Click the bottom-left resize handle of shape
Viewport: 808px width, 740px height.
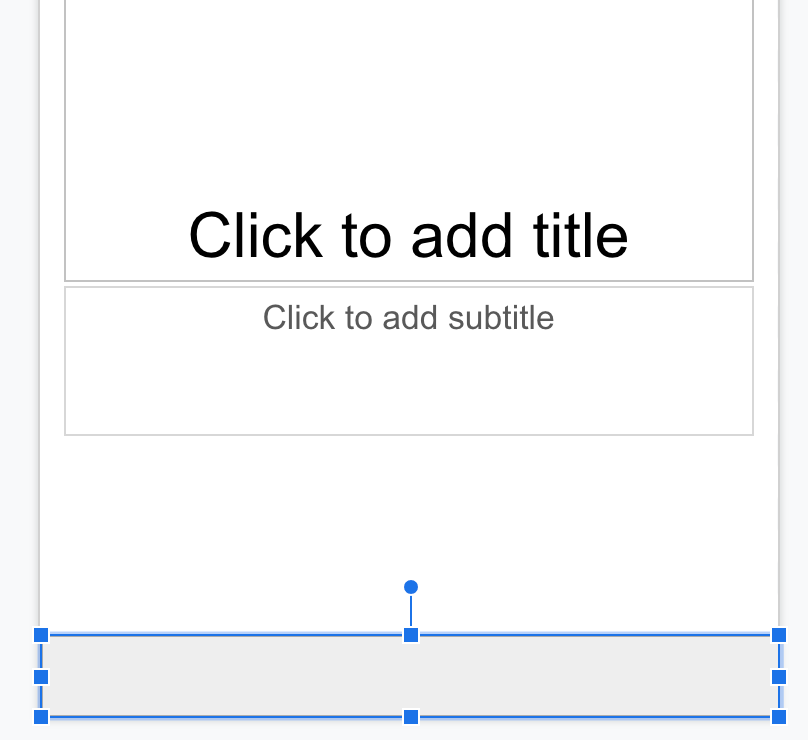pos(41,717)
